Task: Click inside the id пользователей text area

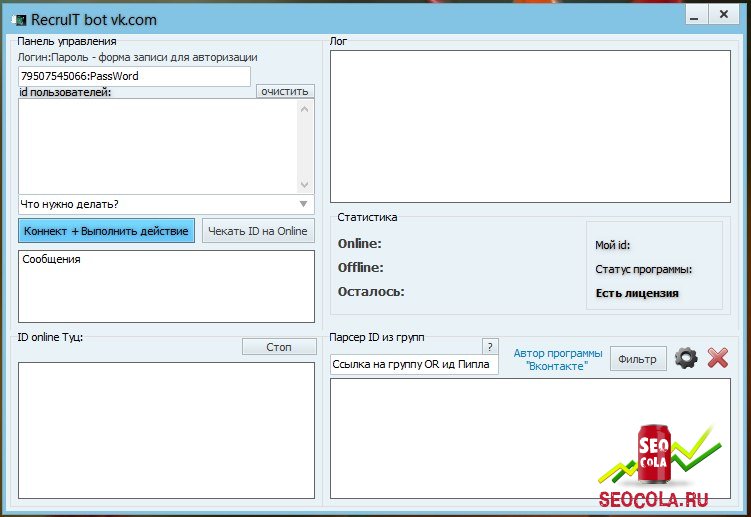Action: (x=158, y=146)
